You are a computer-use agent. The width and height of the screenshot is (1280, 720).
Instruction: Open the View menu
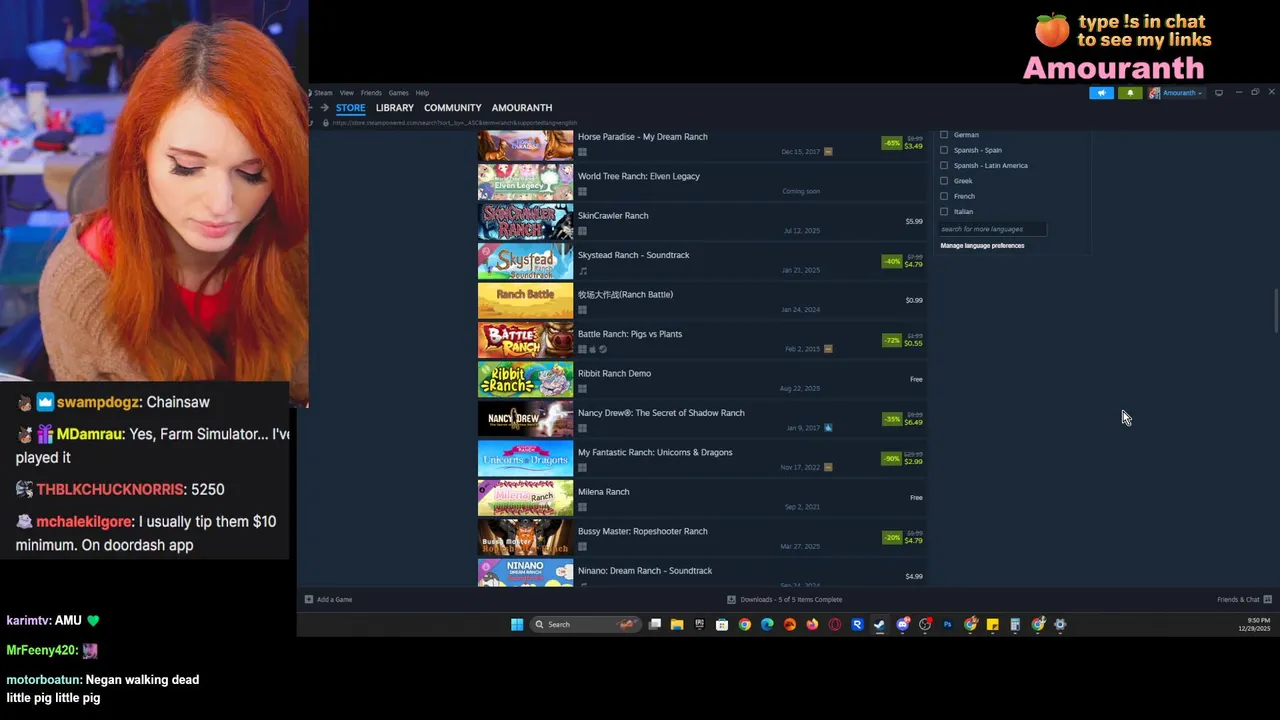[346, 93]
